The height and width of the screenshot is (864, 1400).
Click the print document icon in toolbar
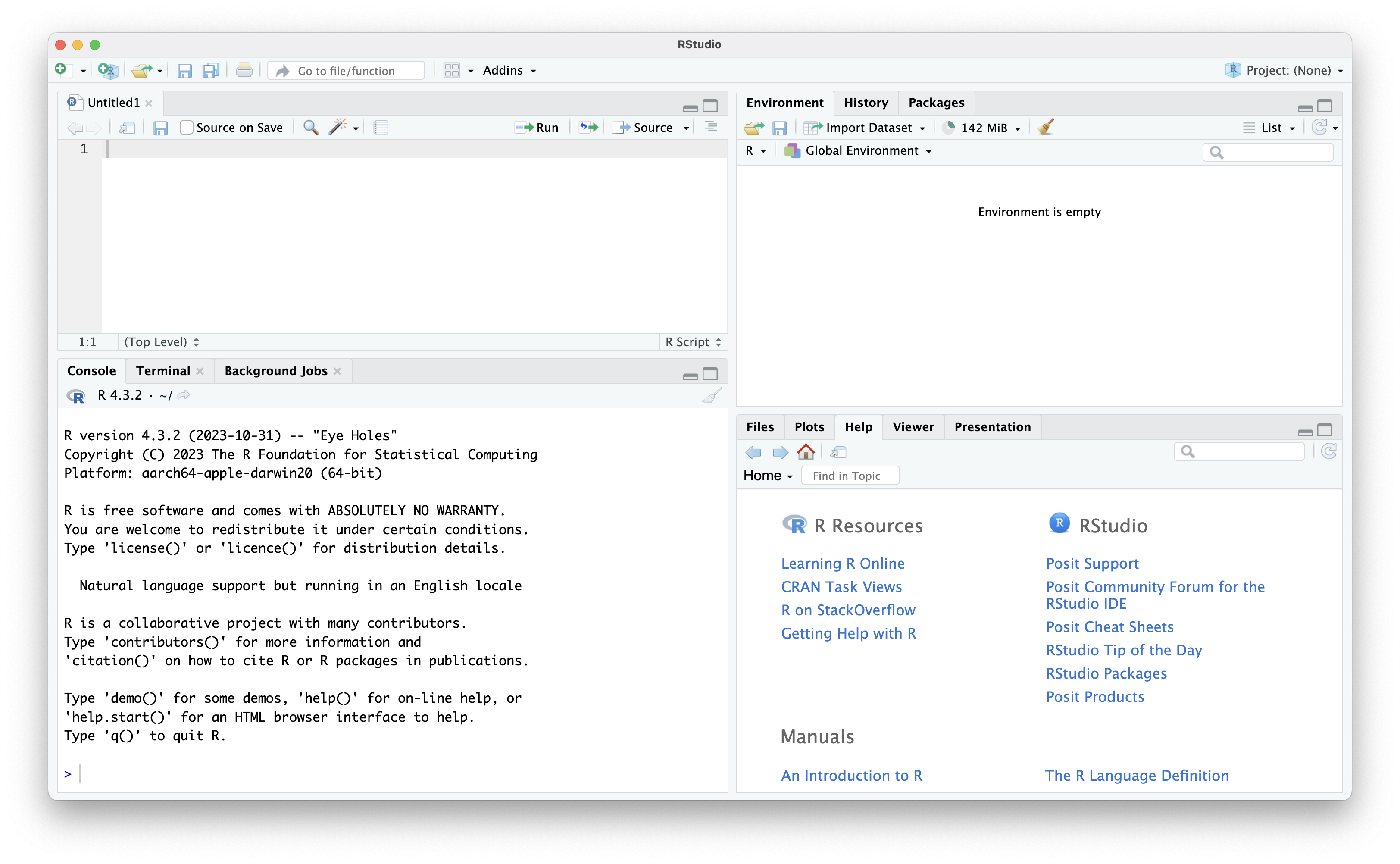pyautogui.click(x=244, y=70)
